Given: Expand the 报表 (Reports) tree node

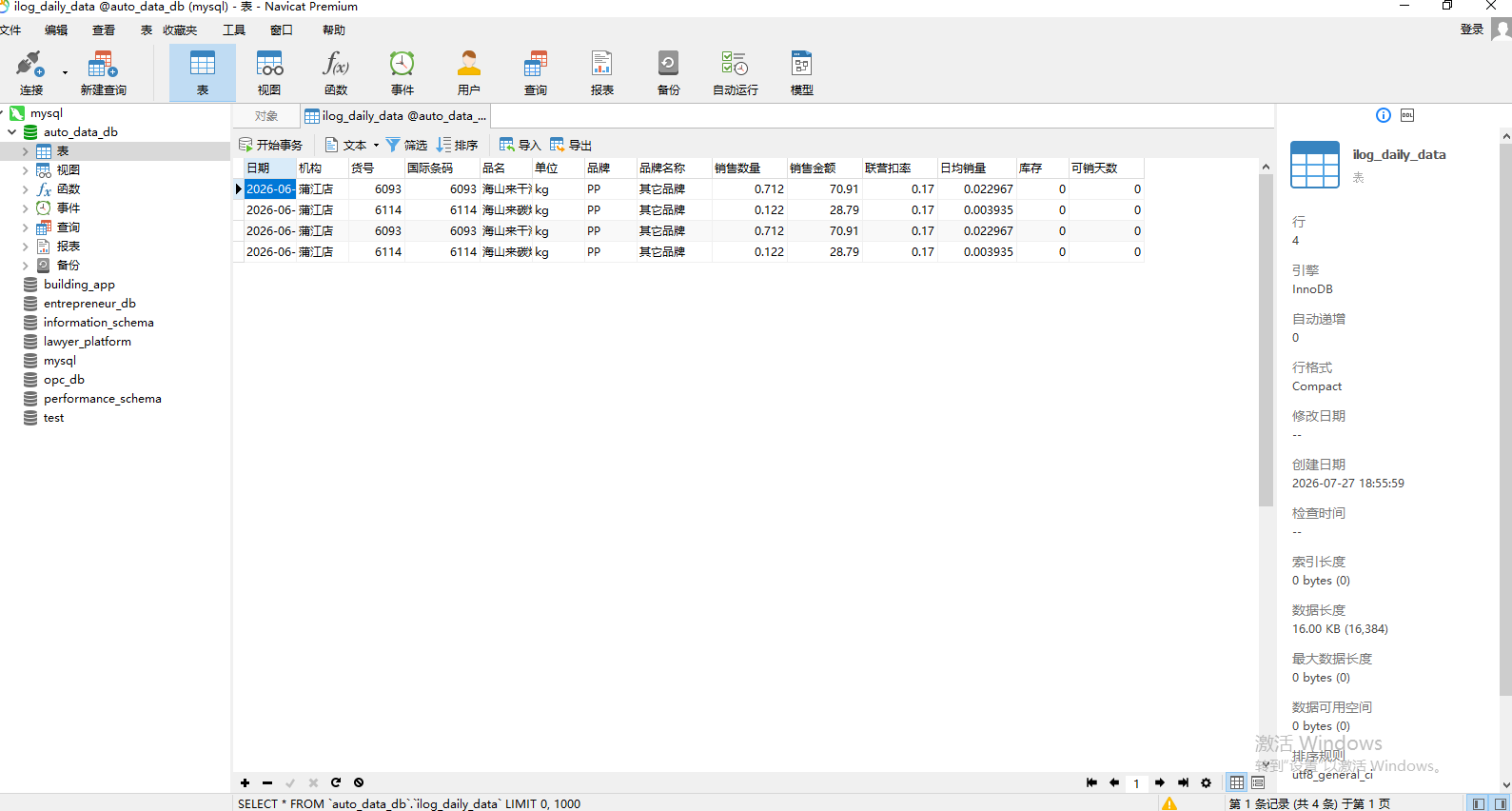Looking at the screenshot, I should pyautogui.click(x=25, y=247).
